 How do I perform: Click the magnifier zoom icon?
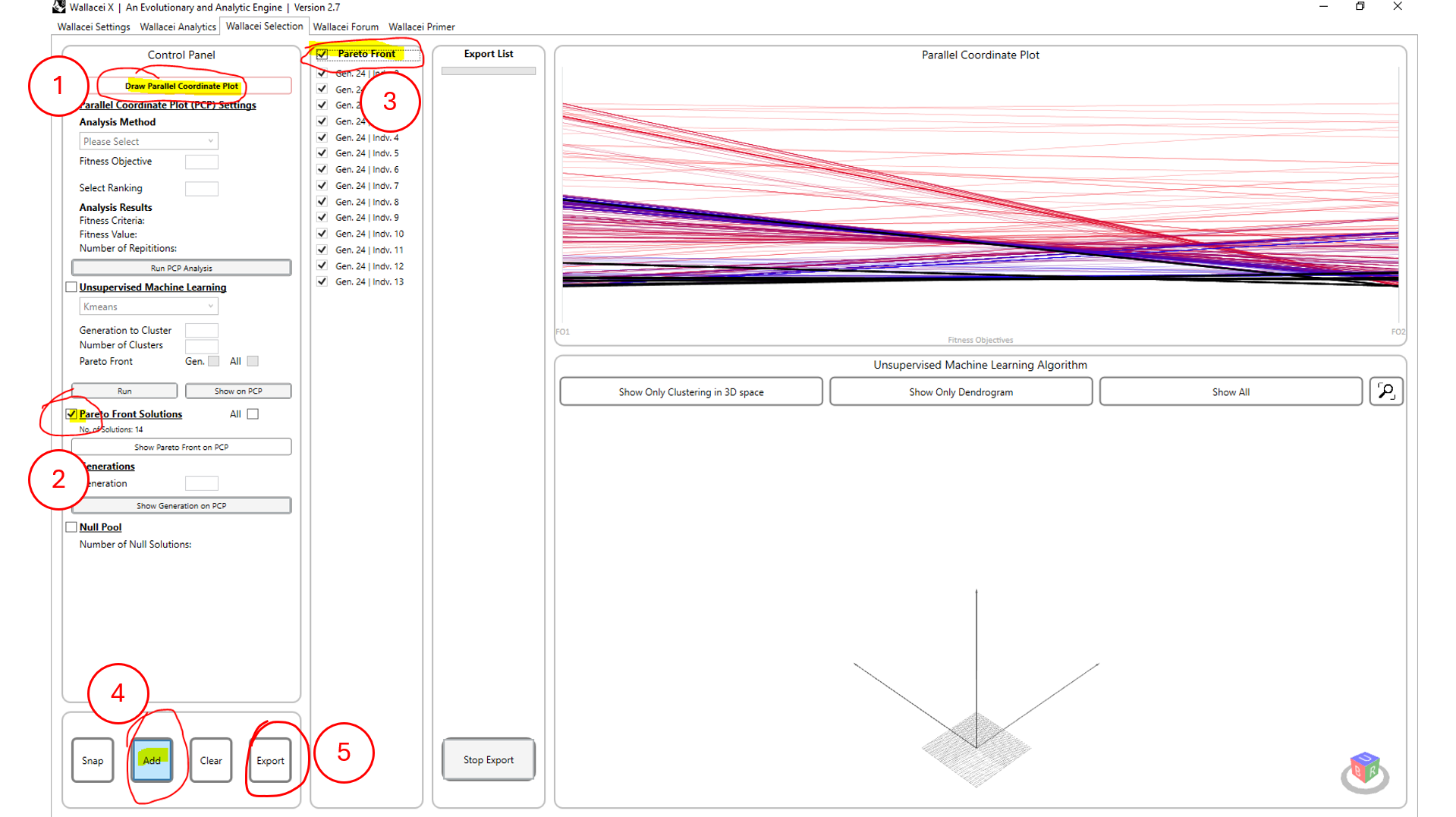(x=1385, y=391)
